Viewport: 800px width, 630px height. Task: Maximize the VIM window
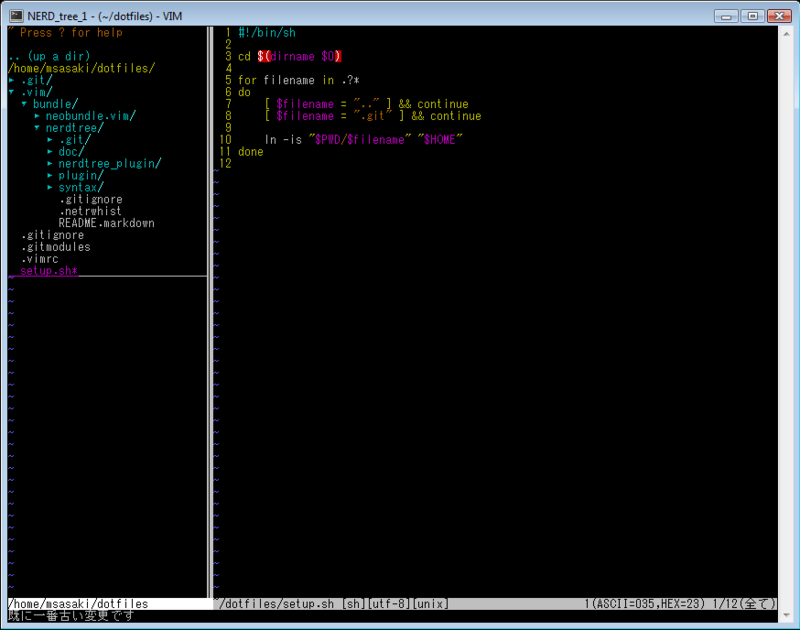tap(753, 16)
